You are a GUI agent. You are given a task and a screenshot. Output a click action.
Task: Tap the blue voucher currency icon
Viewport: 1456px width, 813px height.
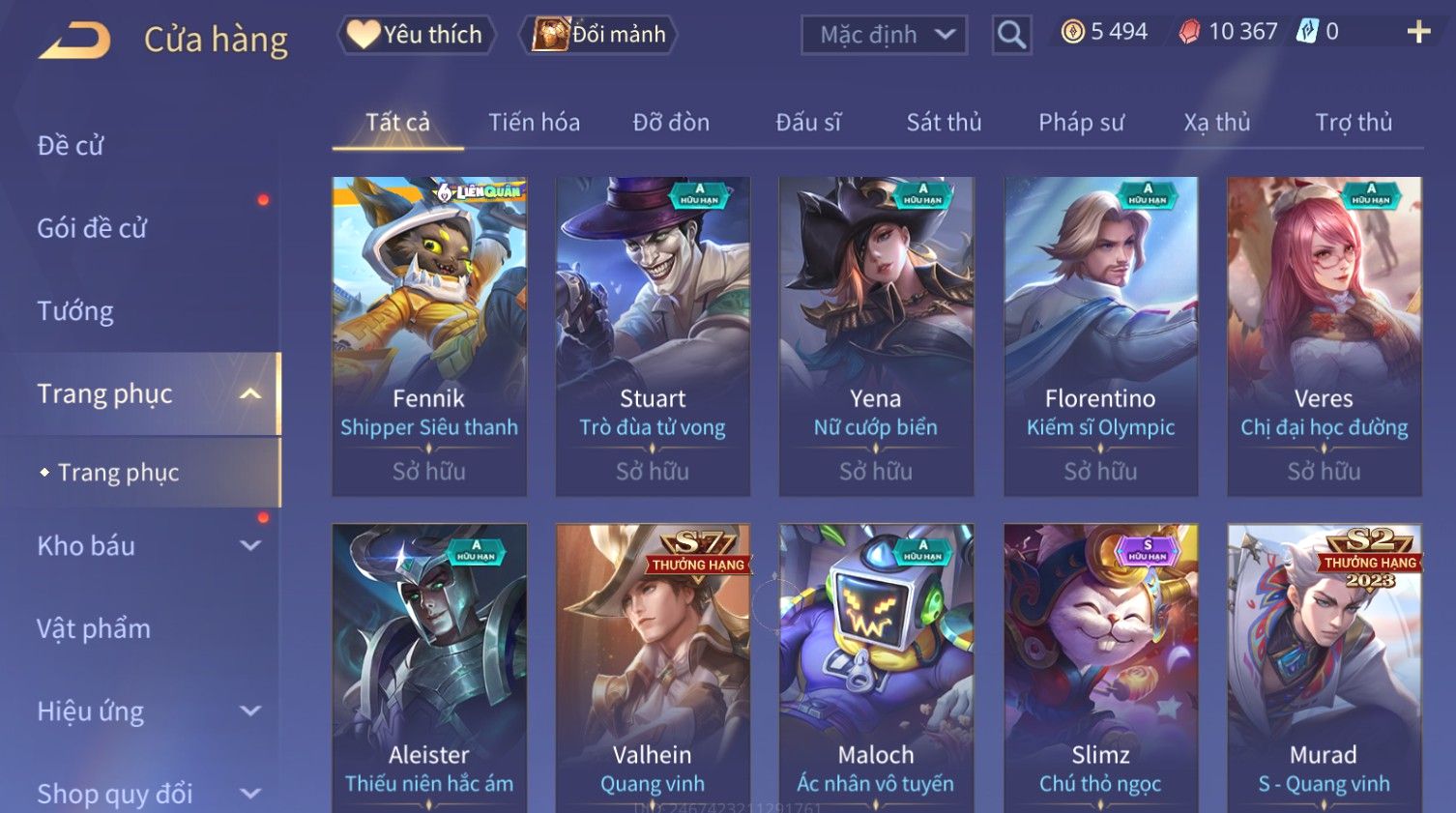tap(1307, 31)
